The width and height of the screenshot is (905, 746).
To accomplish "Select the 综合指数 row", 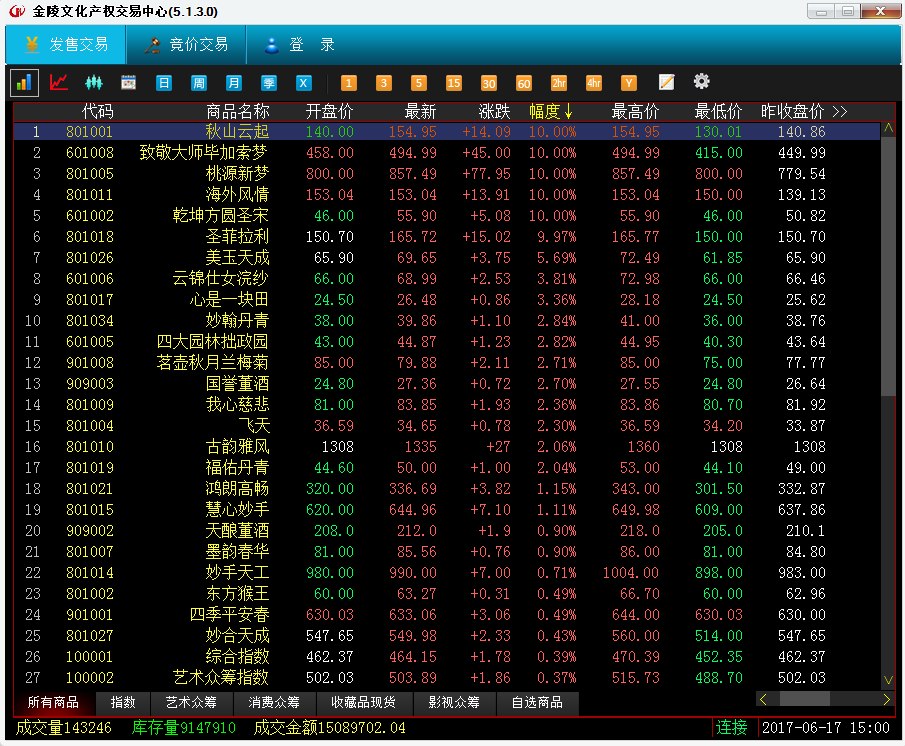I will pos(447,657).
